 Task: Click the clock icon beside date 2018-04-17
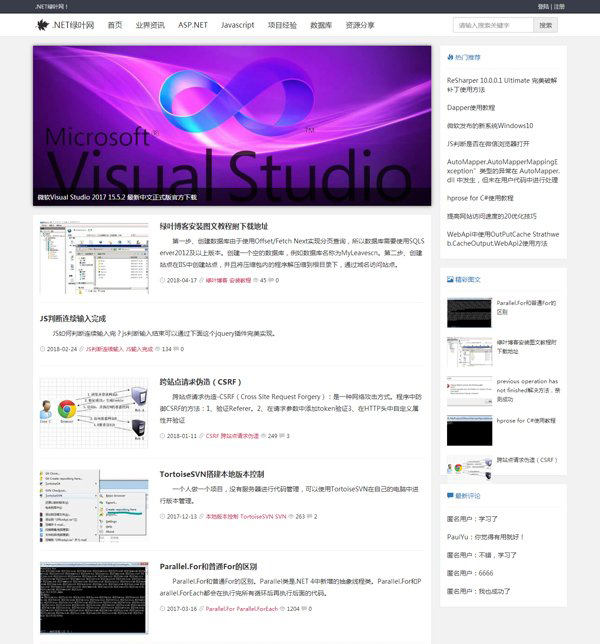(163, 281)
